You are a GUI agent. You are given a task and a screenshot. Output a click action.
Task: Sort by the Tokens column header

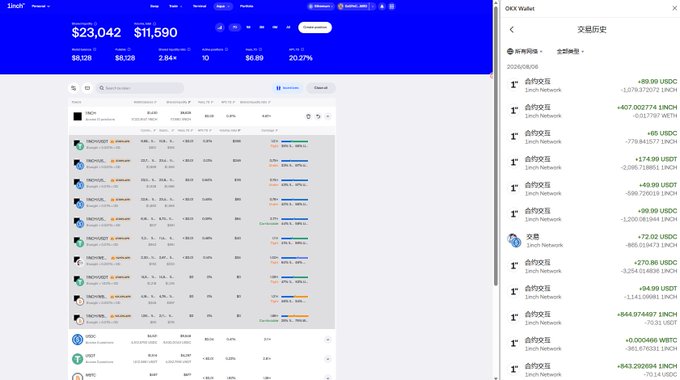point(76,102)
